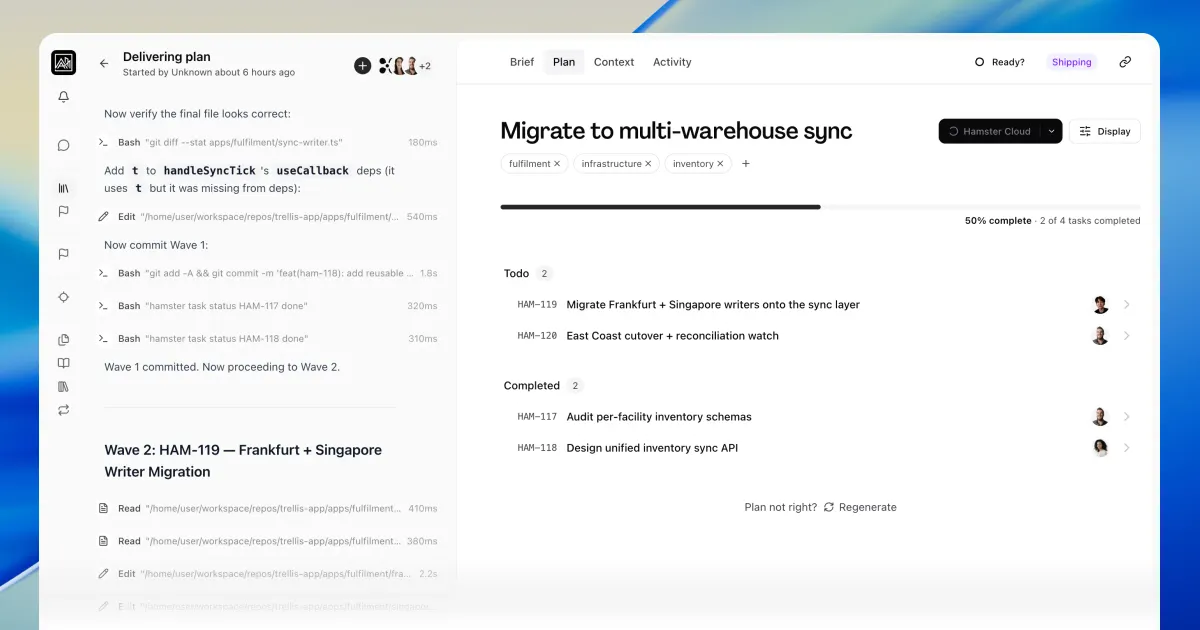The width and height of the screenshot is (1200, 630).
Task: Open the copy documents icon in sidebar
Action: (x=64, y=340)
